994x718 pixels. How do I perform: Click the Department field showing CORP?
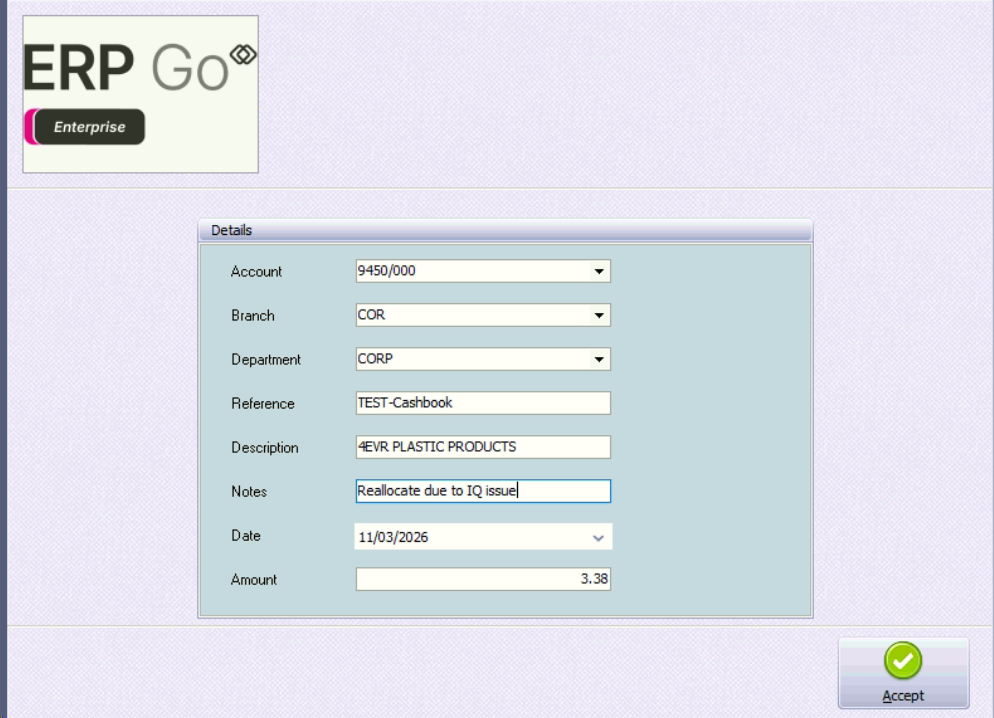pyautogui.click(x=470, y=359)
